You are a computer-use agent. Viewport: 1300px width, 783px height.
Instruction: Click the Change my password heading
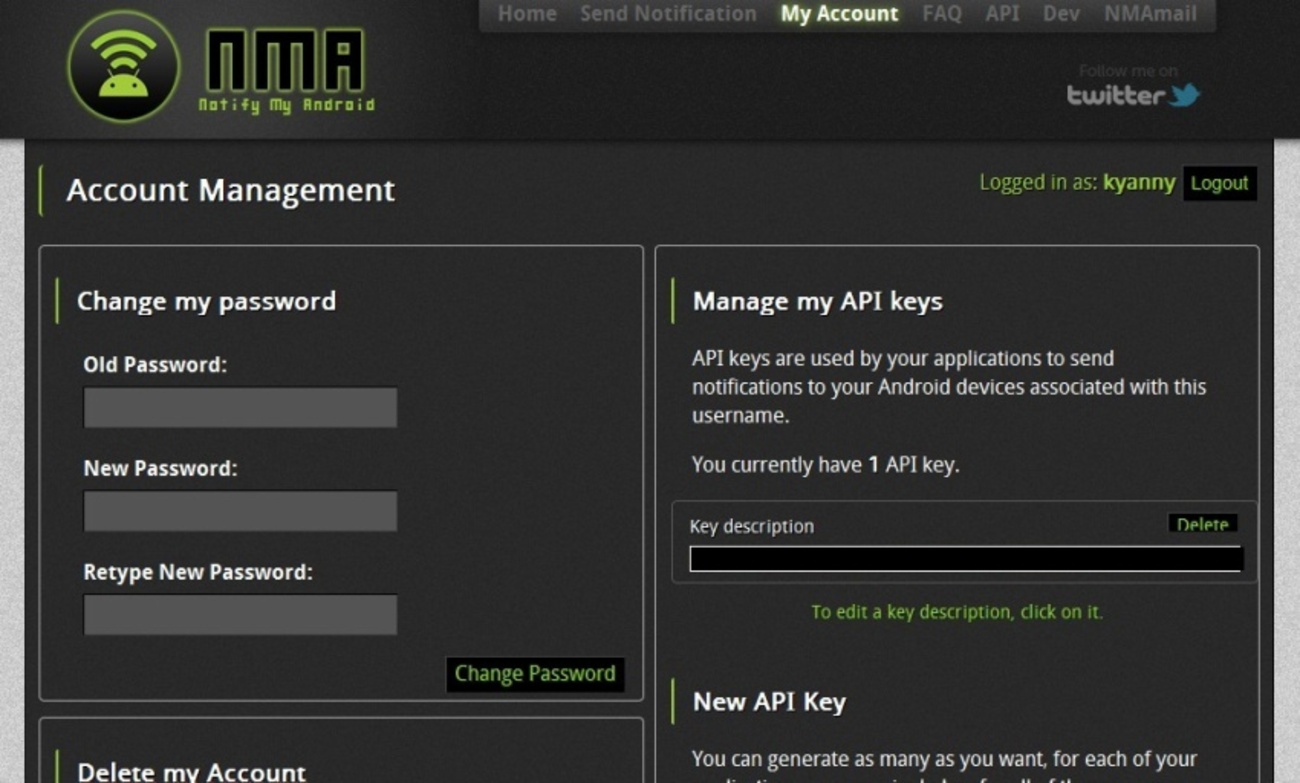[206, 301]
